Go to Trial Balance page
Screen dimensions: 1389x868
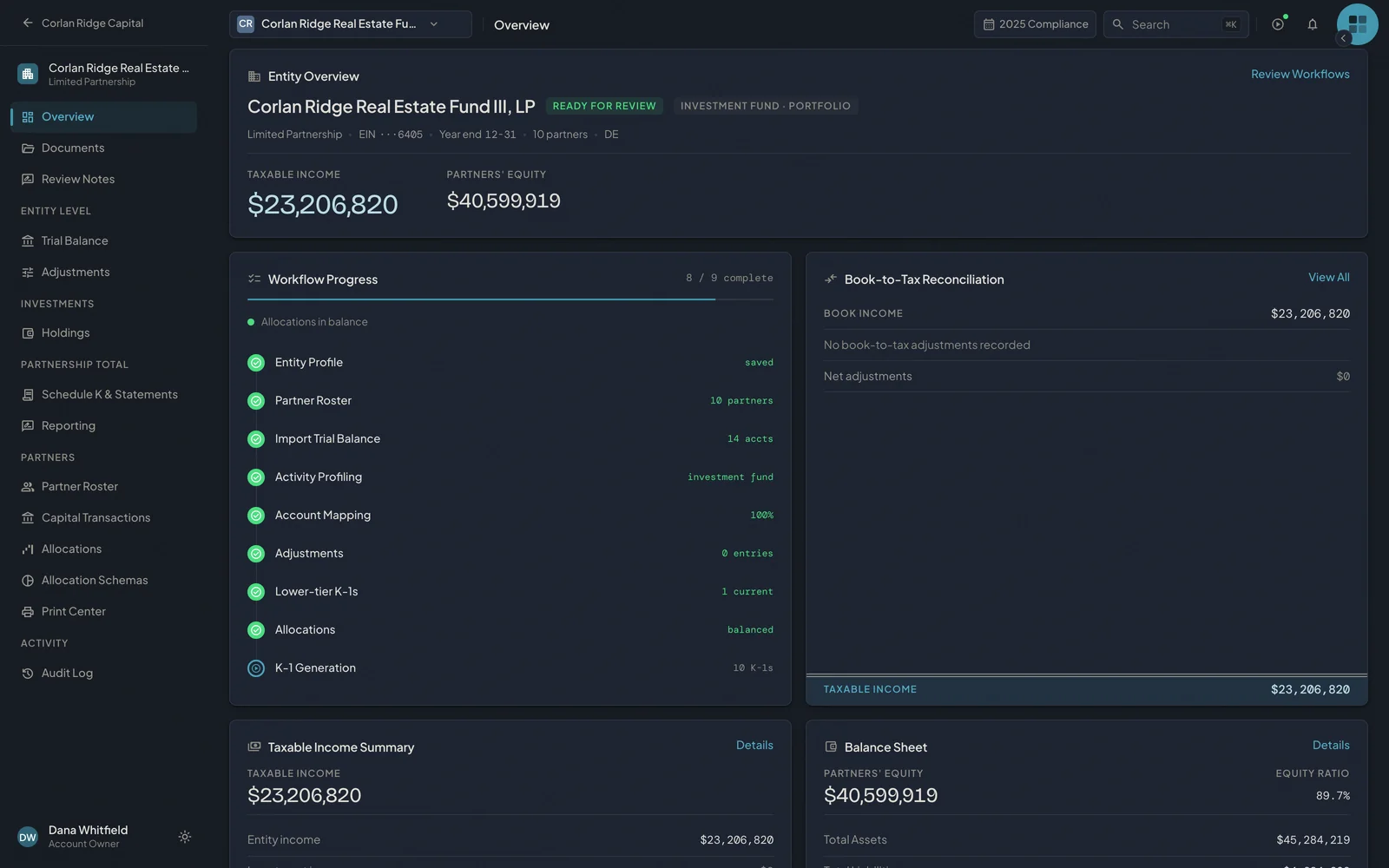coord(104,241)
